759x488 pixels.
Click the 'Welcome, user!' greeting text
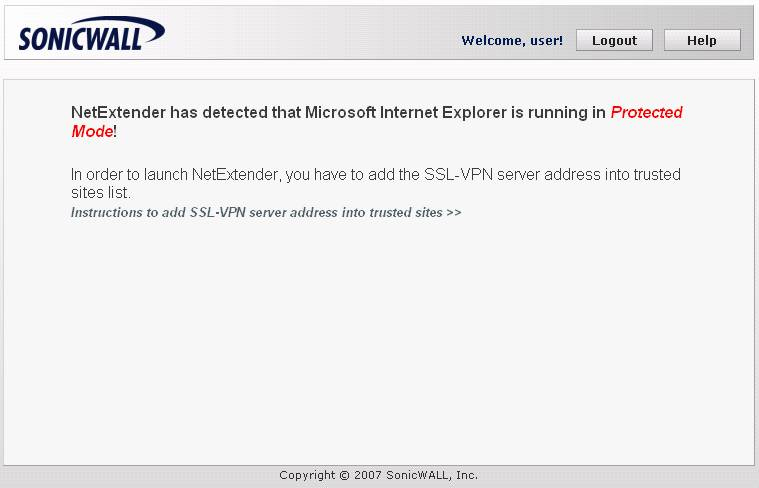click(512, 40)
